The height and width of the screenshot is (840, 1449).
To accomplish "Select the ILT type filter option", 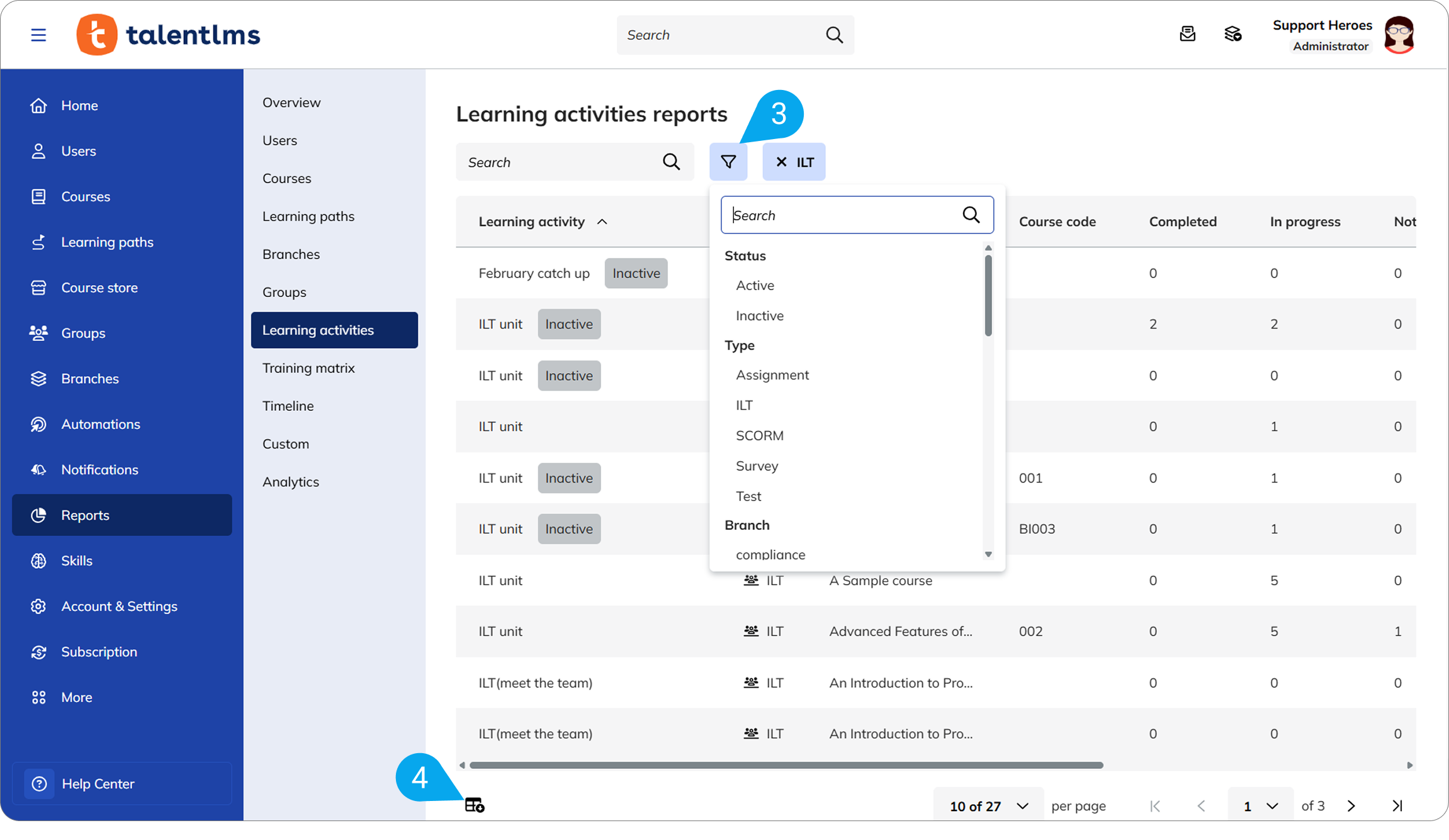I will pyautogui.click(x=744, y=405).
